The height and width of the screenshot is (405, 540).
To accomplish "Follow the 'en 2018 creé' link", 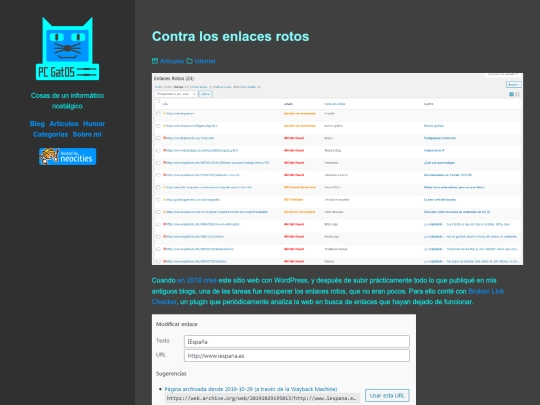I will pyautogui.click(x=197, y=280).
